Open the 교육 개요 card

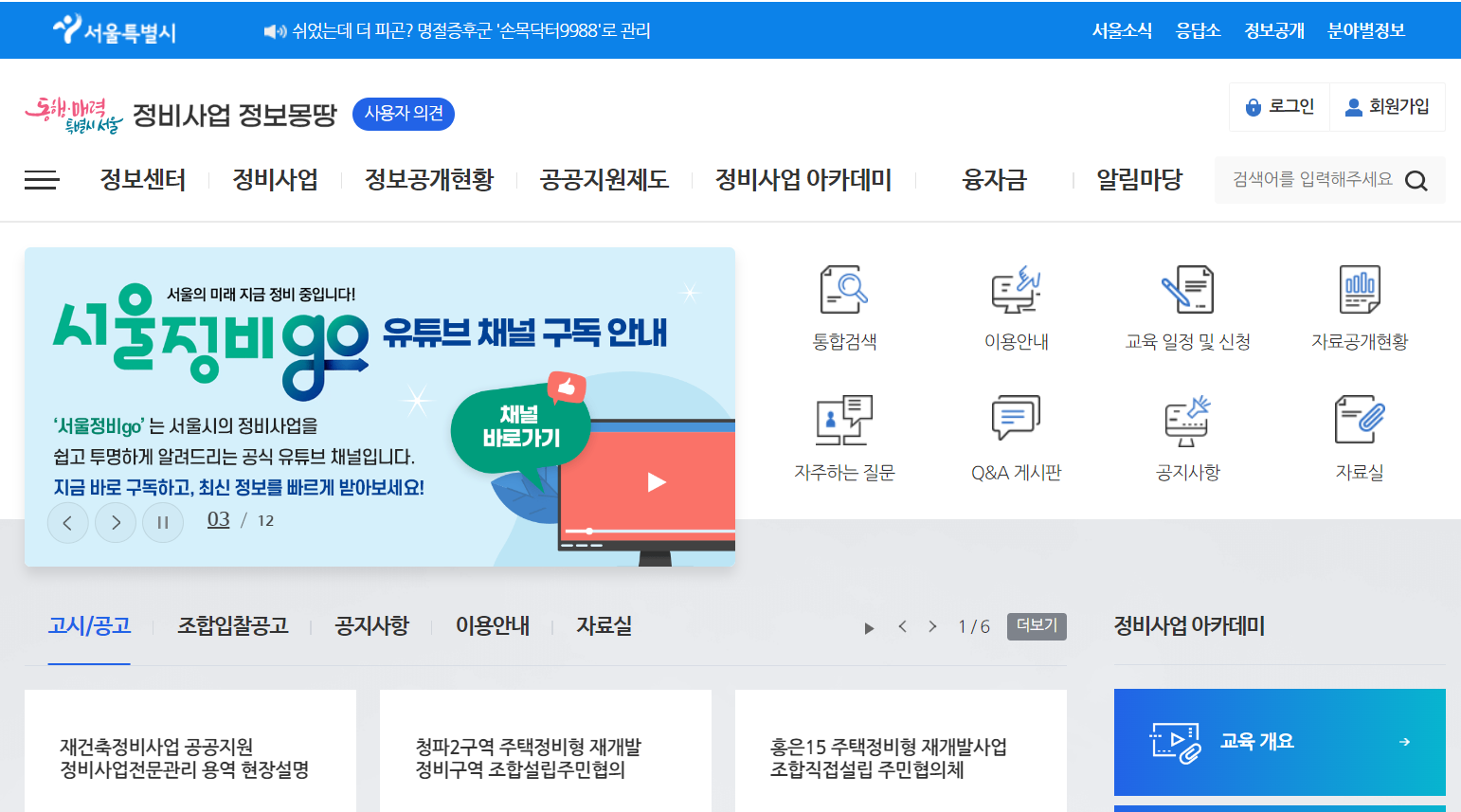click(1280, 742)
